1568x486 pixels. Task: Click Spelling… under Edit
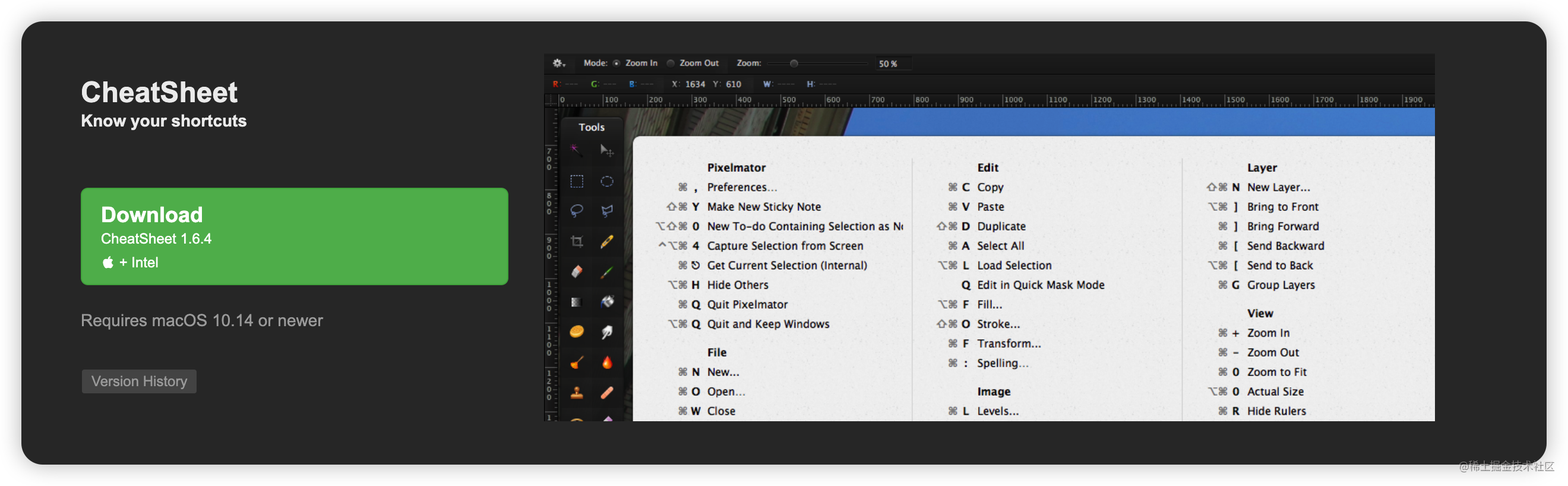pyautogui.click(x=1003, y=362)
